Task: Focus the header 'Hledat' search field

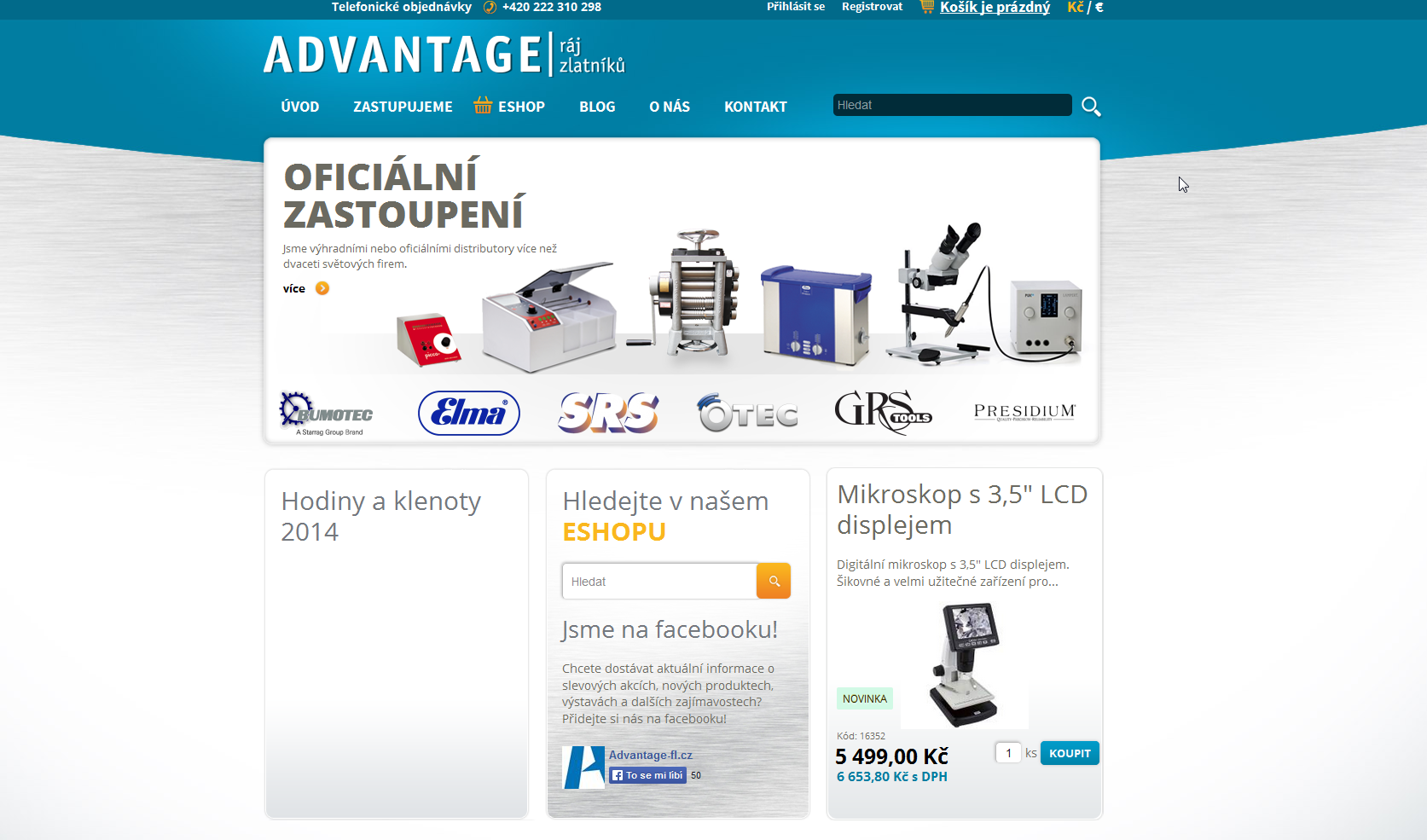Action: click(x=952, y=105)
